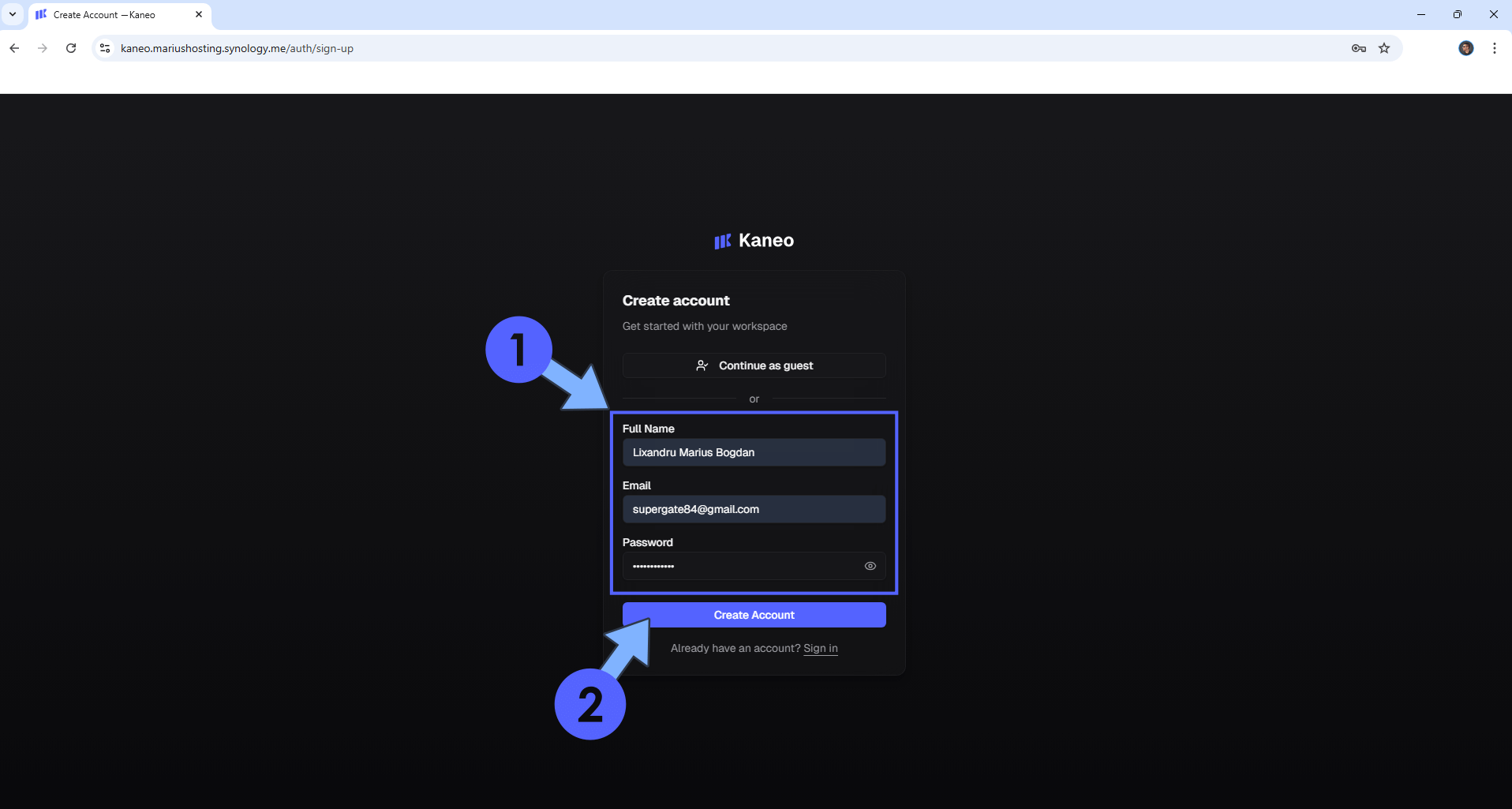Open the tab search chevron

pyautogui.click(x=12, y=14)
